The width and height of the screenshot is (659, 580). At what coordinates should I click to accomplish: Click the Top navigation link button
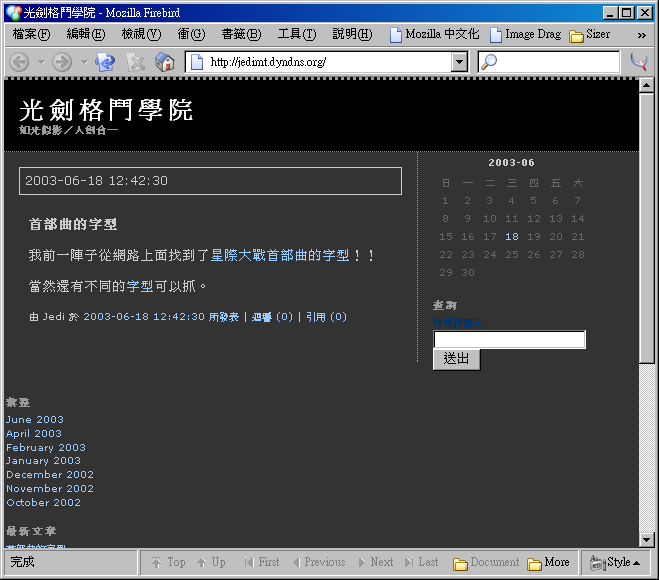(x=169, y=562)
